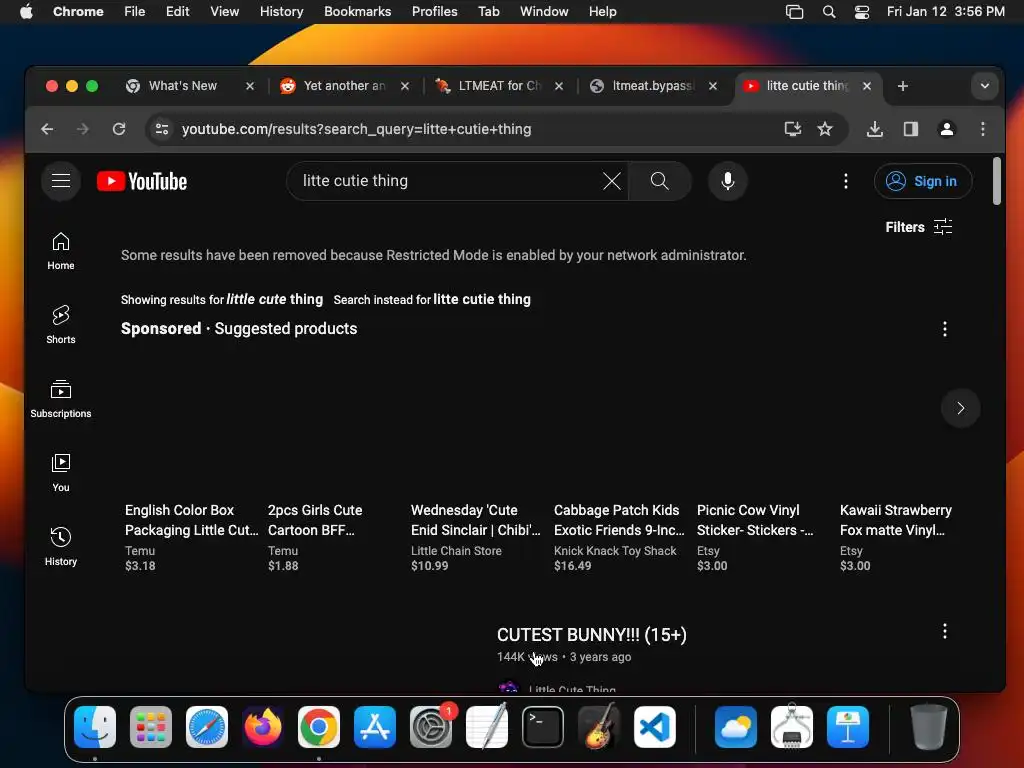View site information icon in address bar
1024x768 pixels.
click(x=161, y=129)
